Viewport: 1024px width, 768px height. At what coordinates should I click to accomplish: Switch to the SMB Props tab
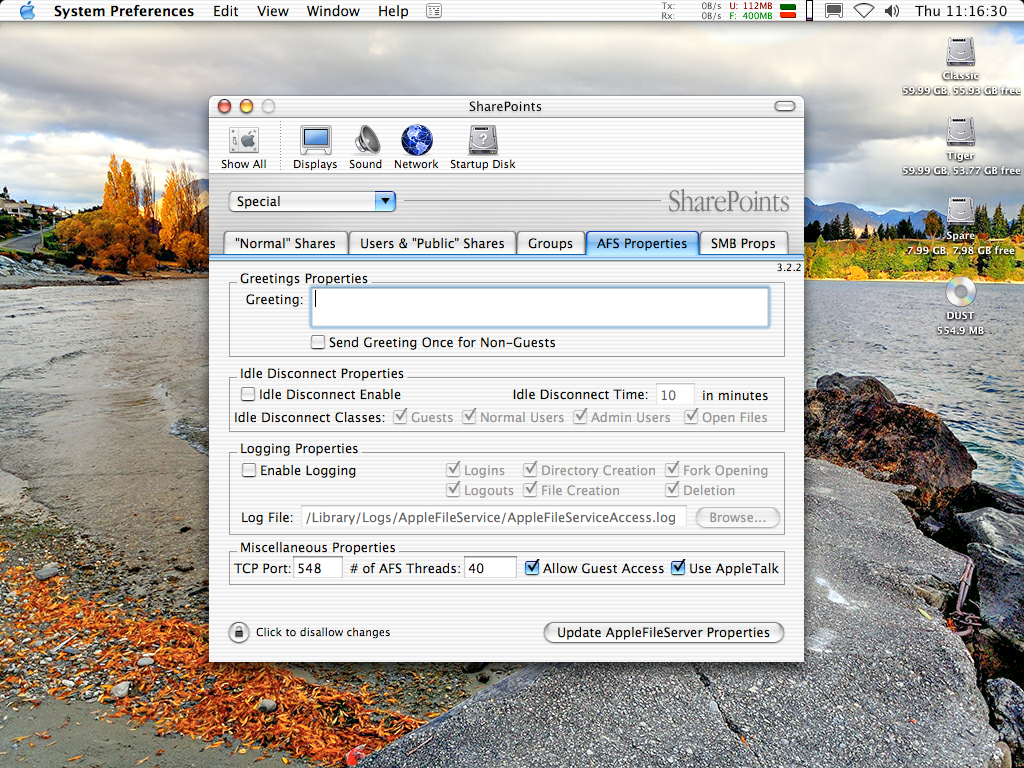coord(743,244)
